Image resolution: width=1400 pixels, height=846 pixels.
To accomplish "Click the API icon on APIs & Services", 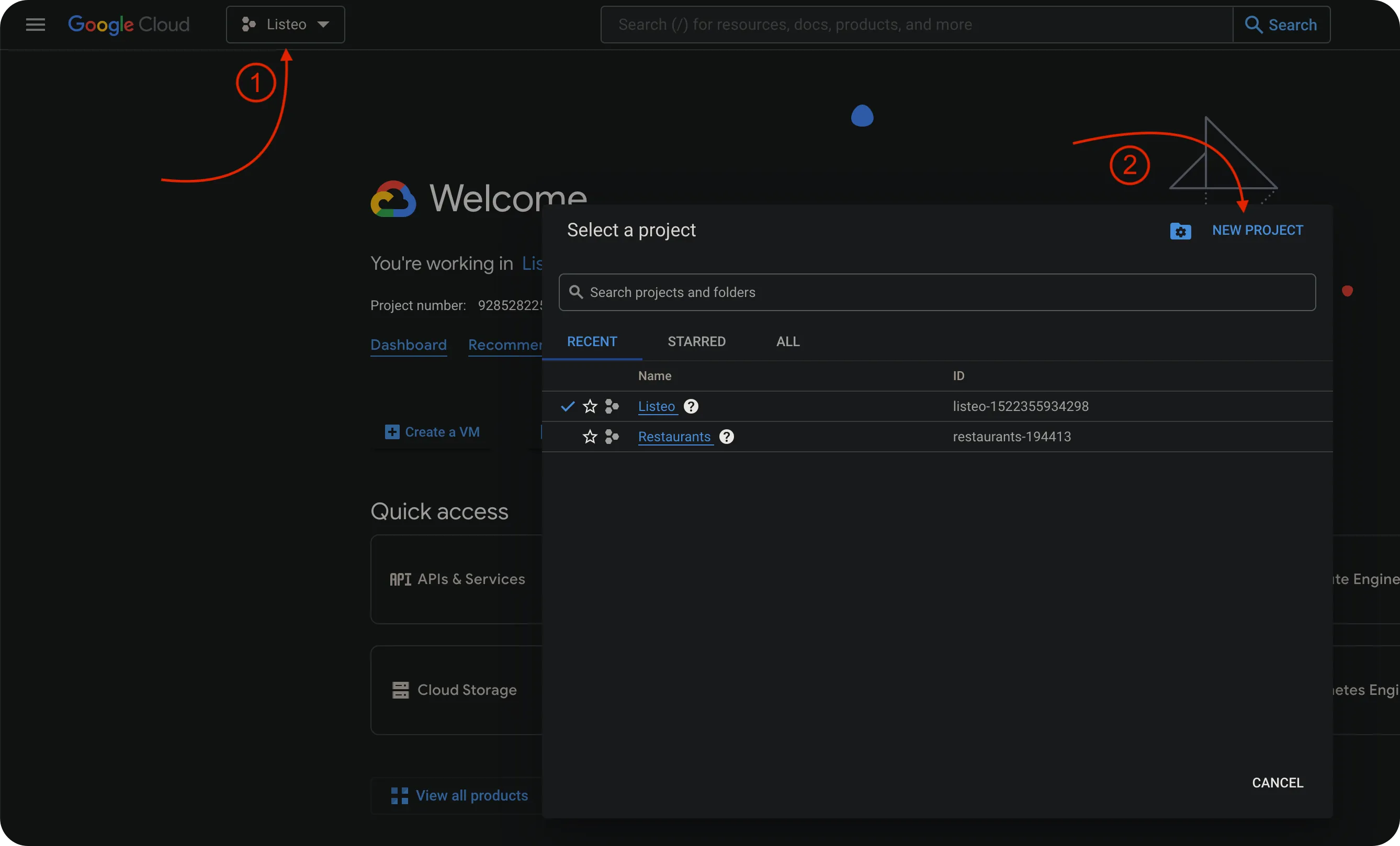I will pyautogui.click(x=400, y=579).
